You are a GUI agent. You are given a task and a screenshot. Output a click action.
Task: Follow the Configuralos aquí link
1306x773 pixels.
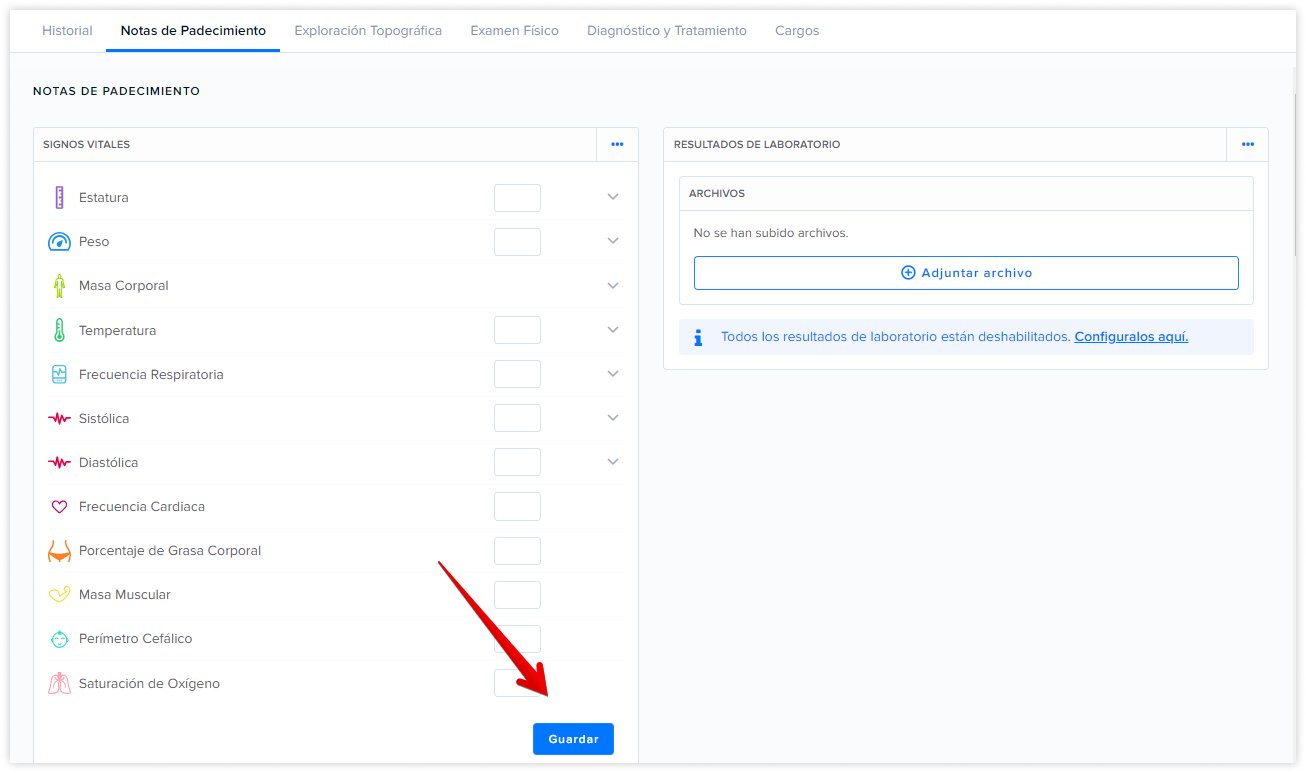click(x=1131, y=337)
